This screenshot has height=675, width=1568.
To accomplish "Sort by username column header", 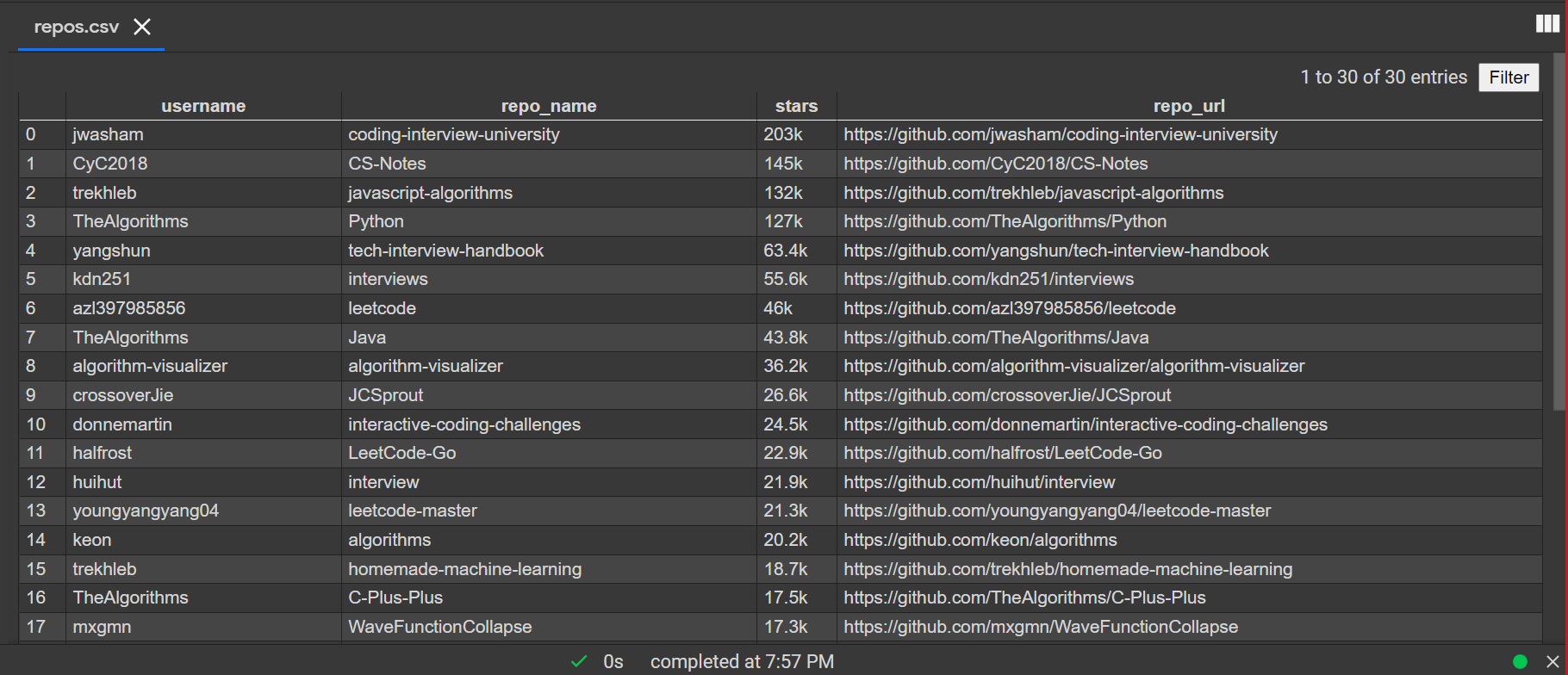I will [203, 106].
